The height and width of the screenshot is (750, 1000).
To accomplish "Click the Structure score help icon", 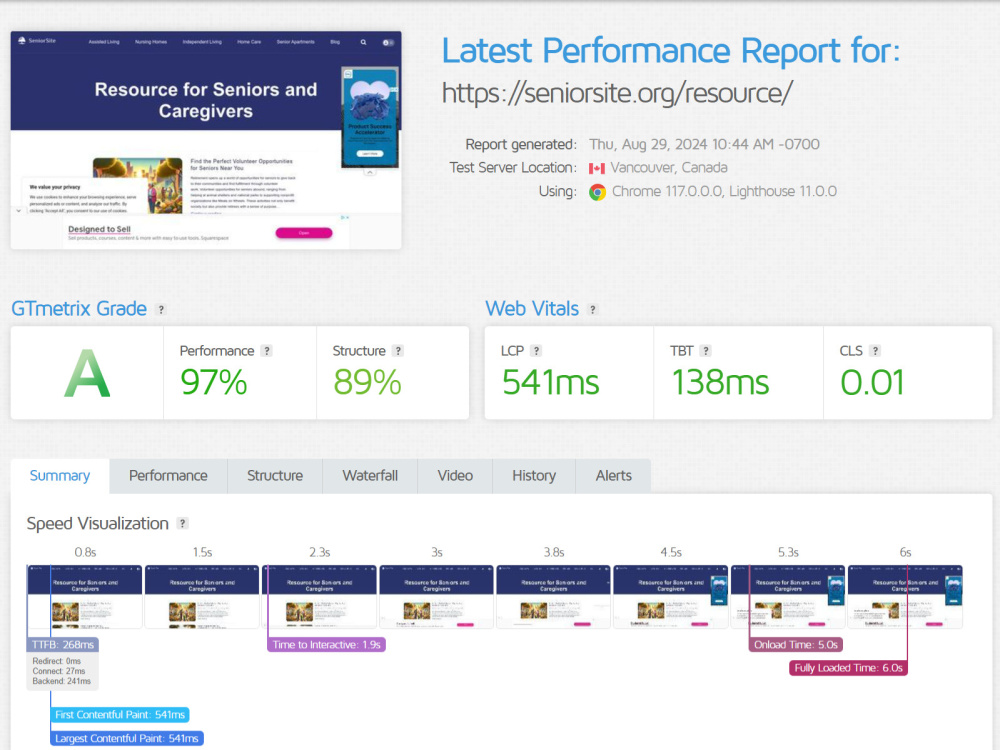I will pyautogui.click(x=398, y=351).
